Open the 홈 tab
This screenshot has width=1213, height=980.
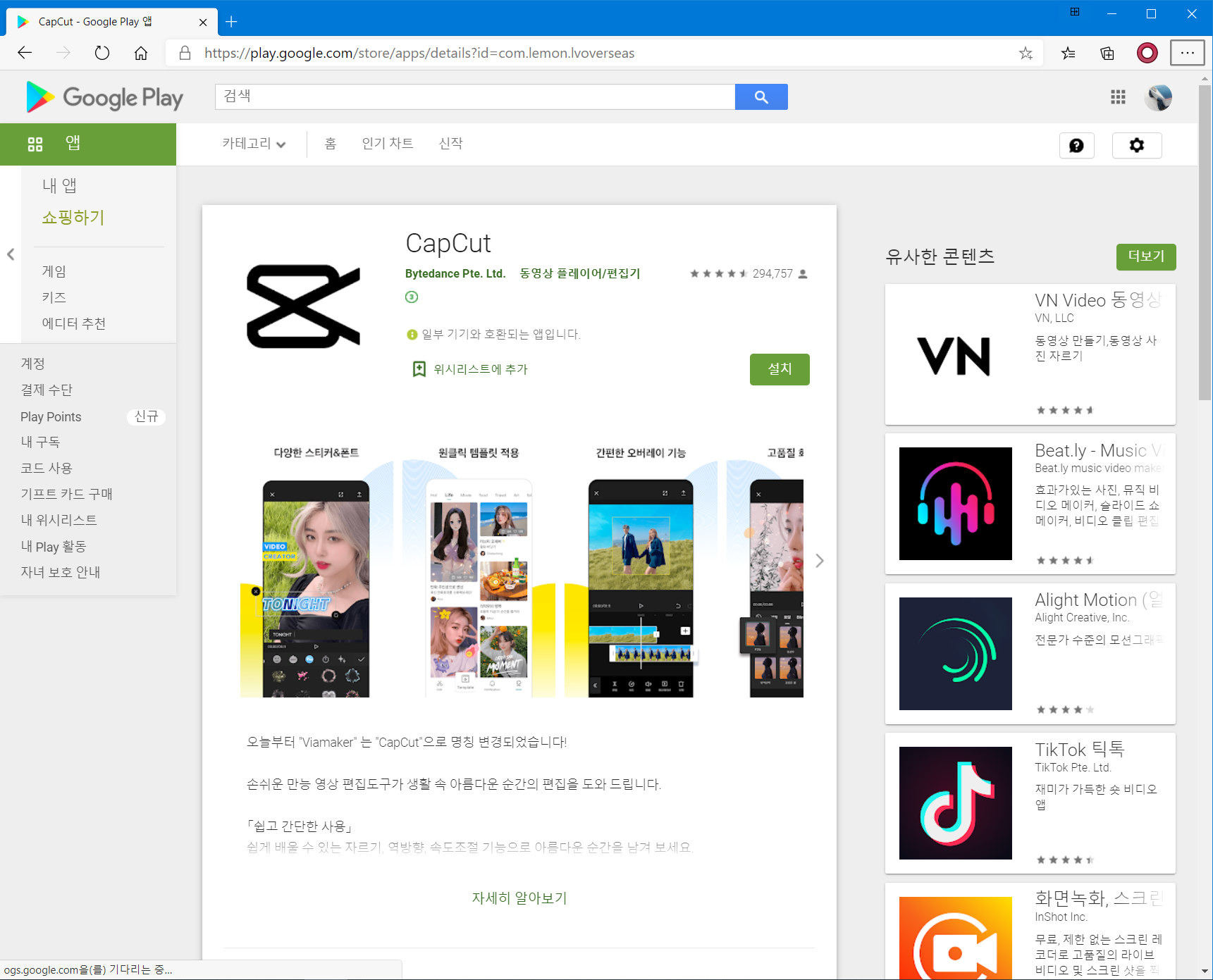coord(331,144)
